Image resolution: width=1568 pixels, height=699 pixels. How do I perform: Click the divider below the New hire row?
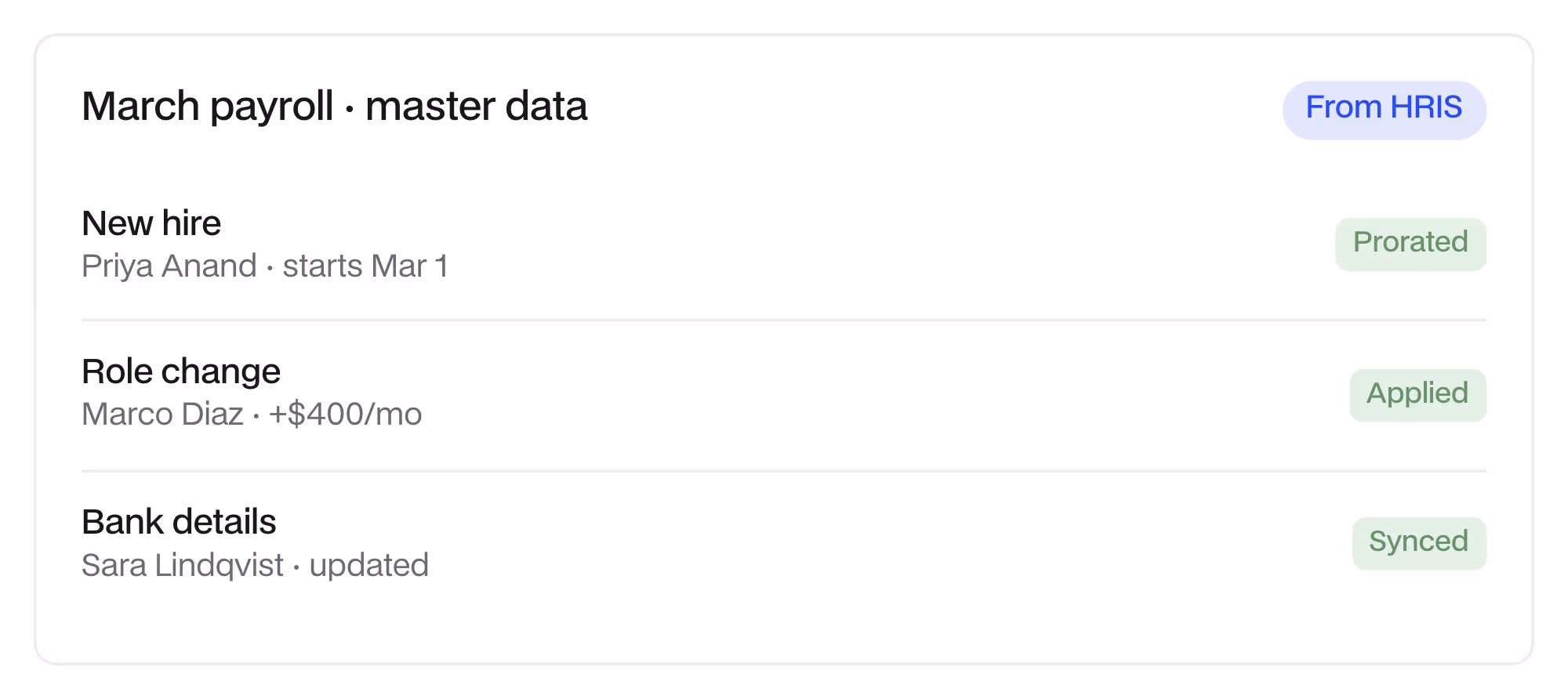tap(784, 320)
